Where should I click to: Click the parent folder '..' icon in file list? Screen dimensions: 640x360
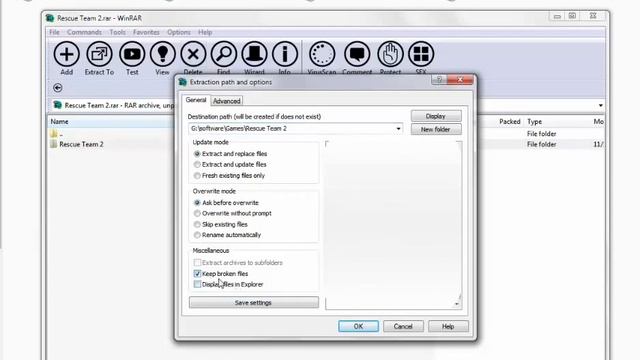pyautogui.click(x=53, y=134)
